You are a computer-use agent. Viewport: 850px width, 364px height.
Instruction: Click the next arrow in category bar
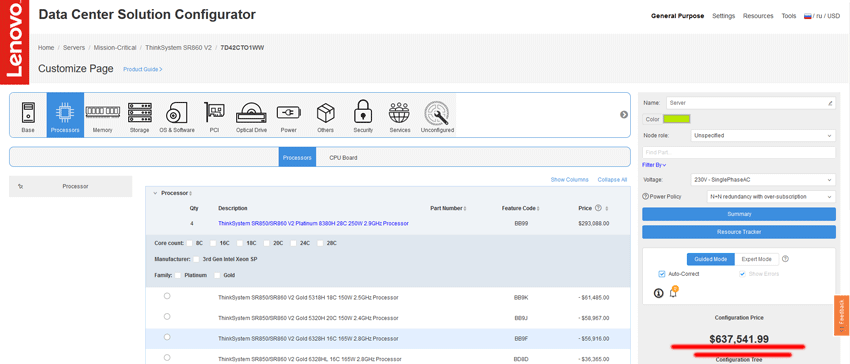coord(624,114)
